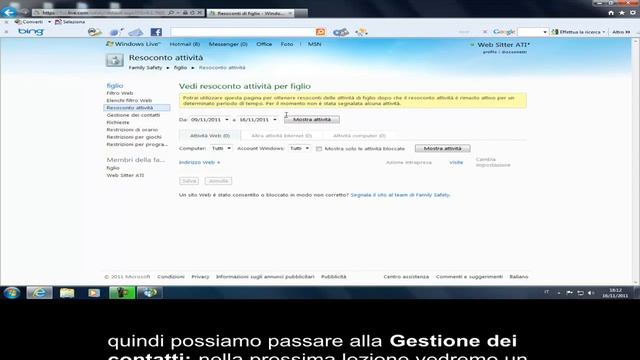The width and height of the screenshot is (640, 360).
Task: Open the media player taskbar icon
Action: pos(94,293)
